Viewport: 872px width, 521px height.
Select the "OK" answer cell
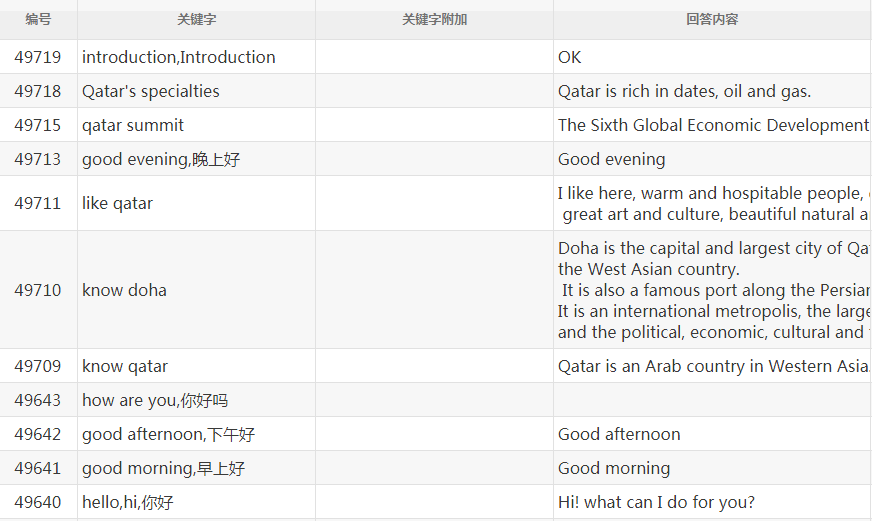pos(570,57)
